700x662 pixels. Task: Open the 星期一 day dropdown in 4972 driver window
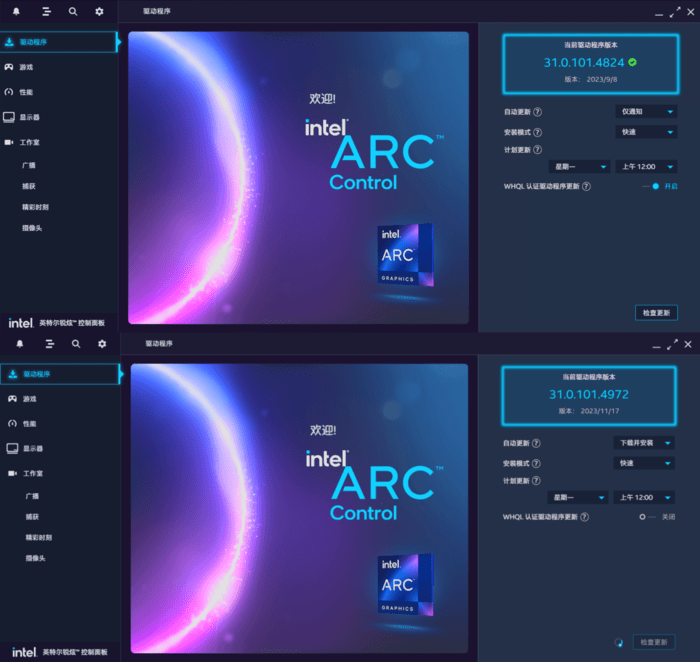(578, 497)
